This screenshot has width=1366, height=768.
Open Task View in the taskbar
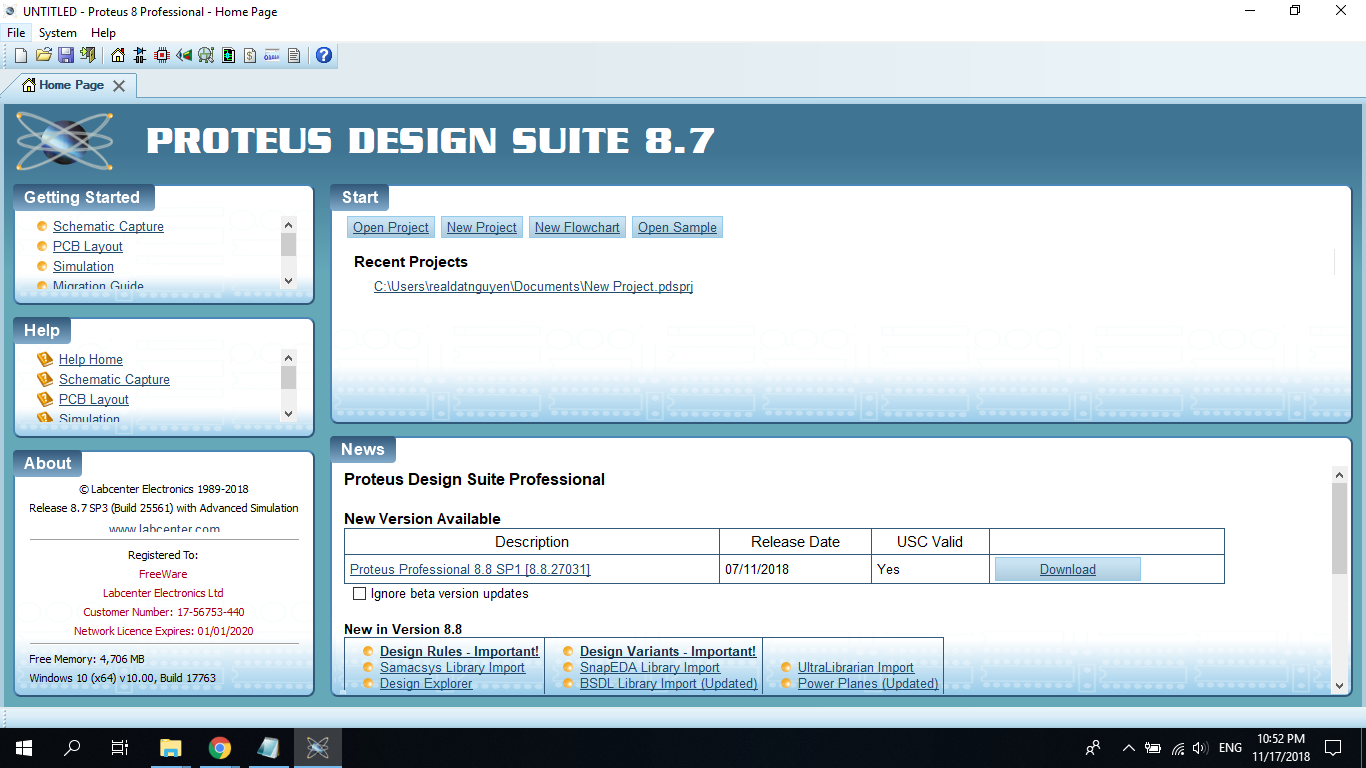click(120, 747)
